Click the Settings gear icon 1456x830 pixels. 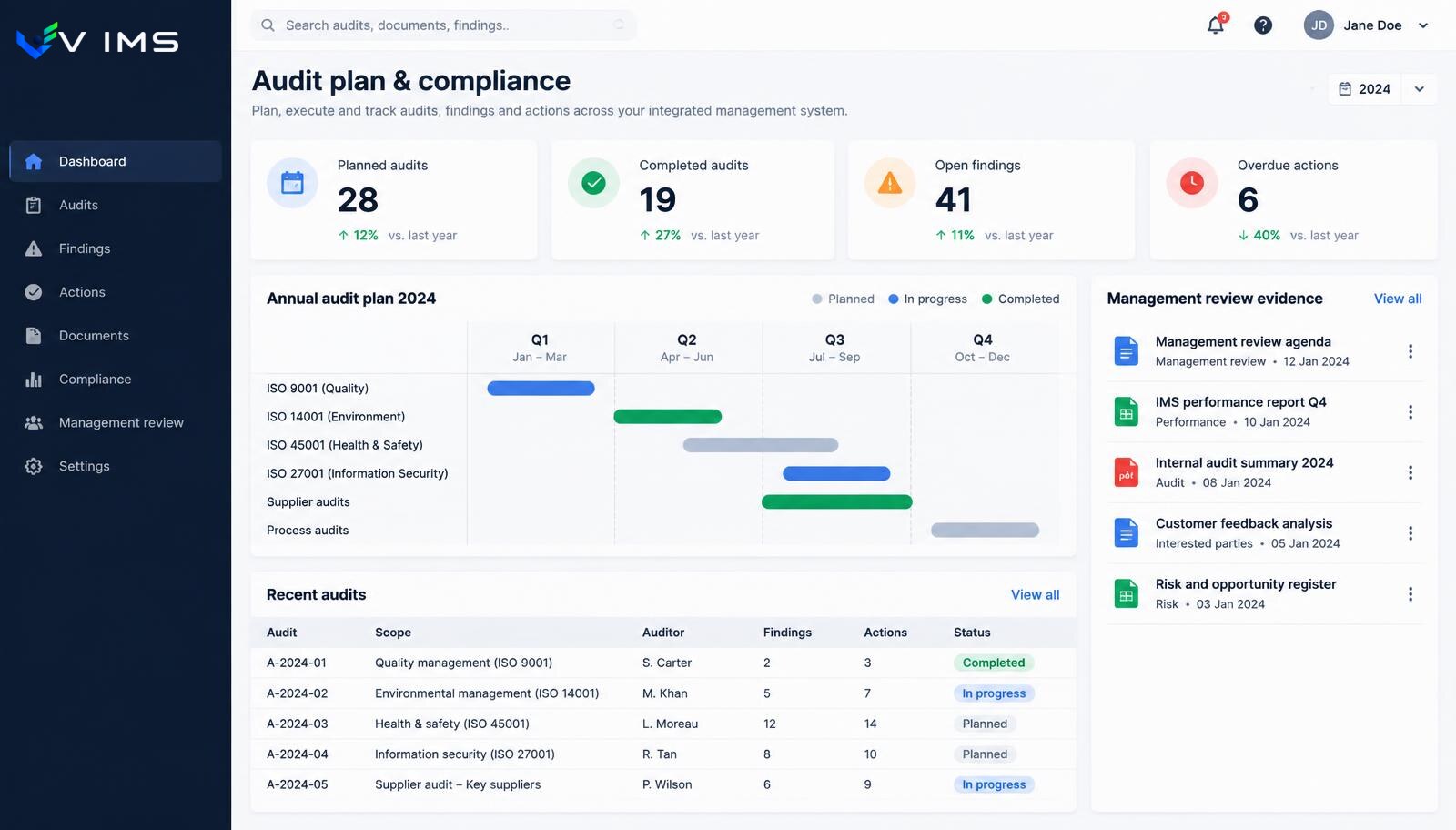click(34, 466)
